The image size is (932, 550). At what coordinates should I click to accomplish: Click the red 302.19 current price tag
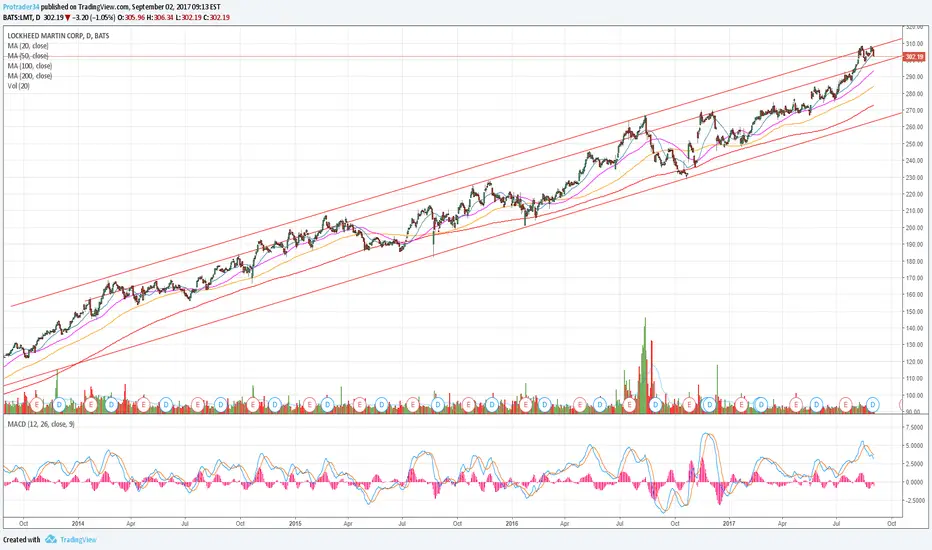pos(914,57)
